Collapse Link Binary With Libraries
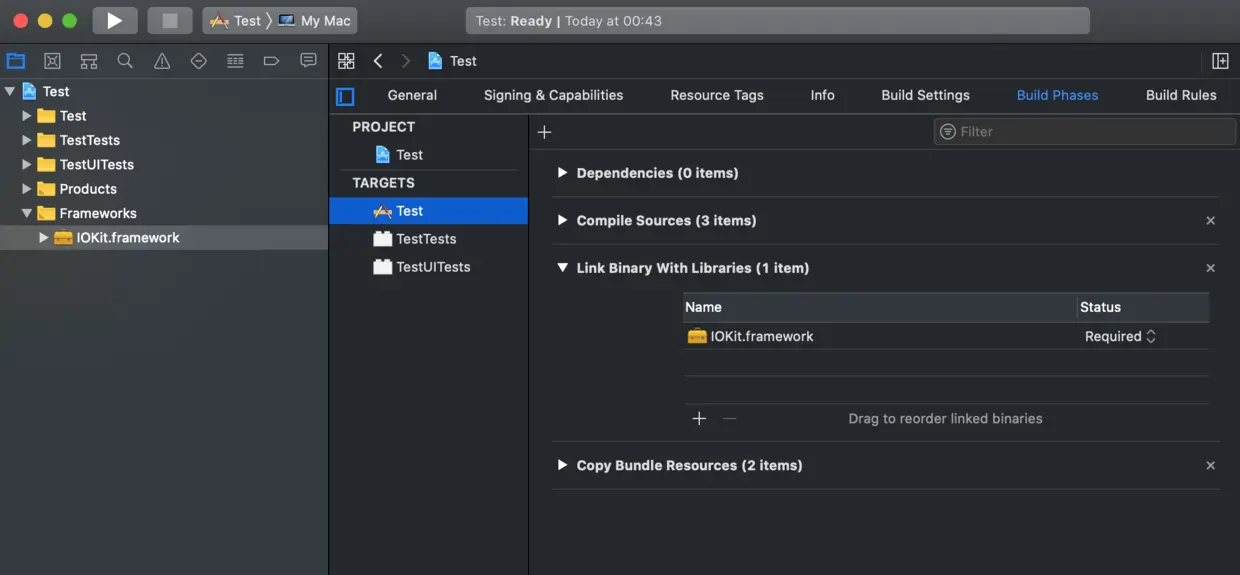Screen dimensions: 1240x575 562,268
